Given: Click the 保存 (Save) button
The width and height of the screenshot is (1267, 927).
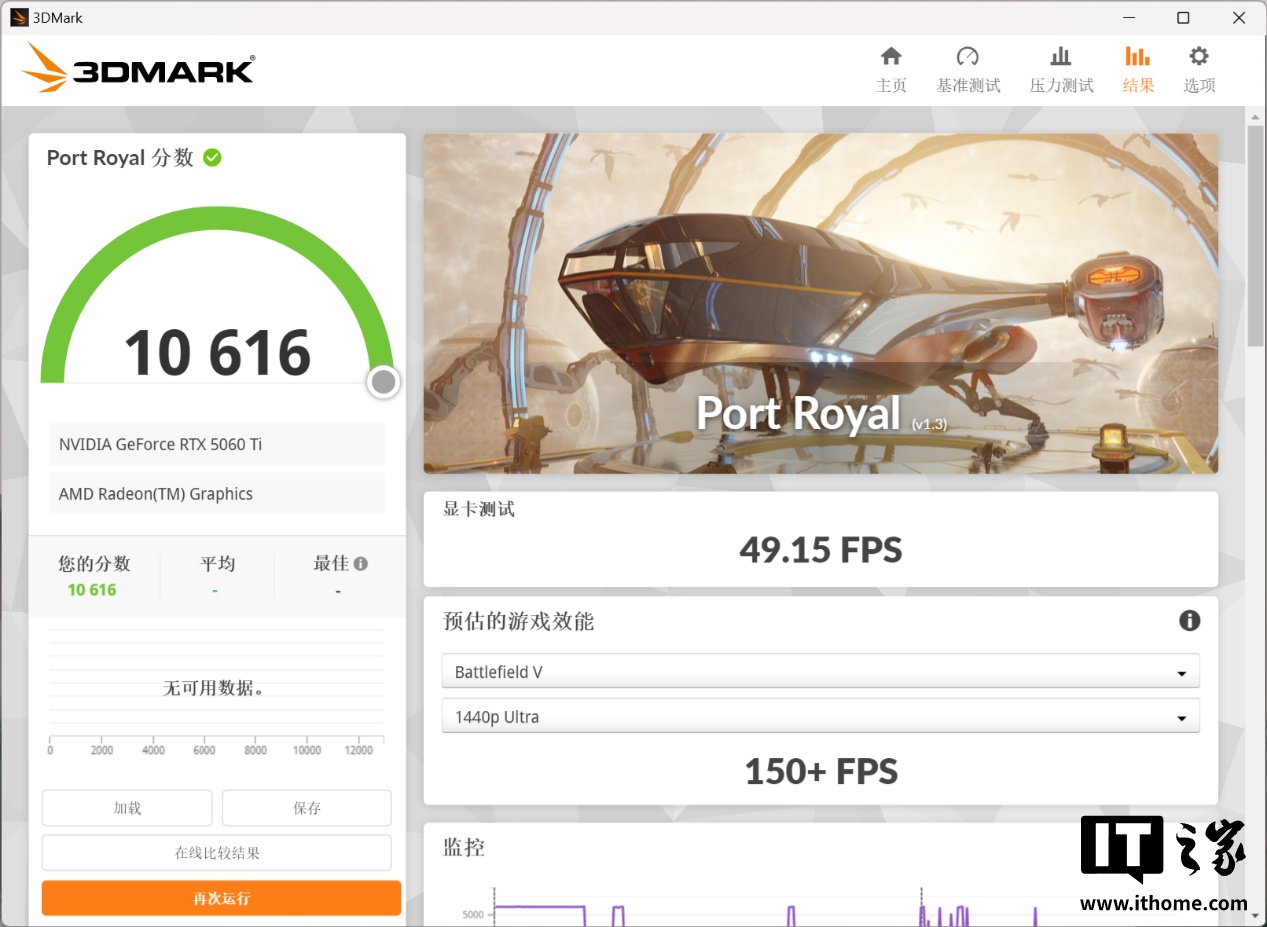Looking at the screenshot, I should (x=307, y=808).
